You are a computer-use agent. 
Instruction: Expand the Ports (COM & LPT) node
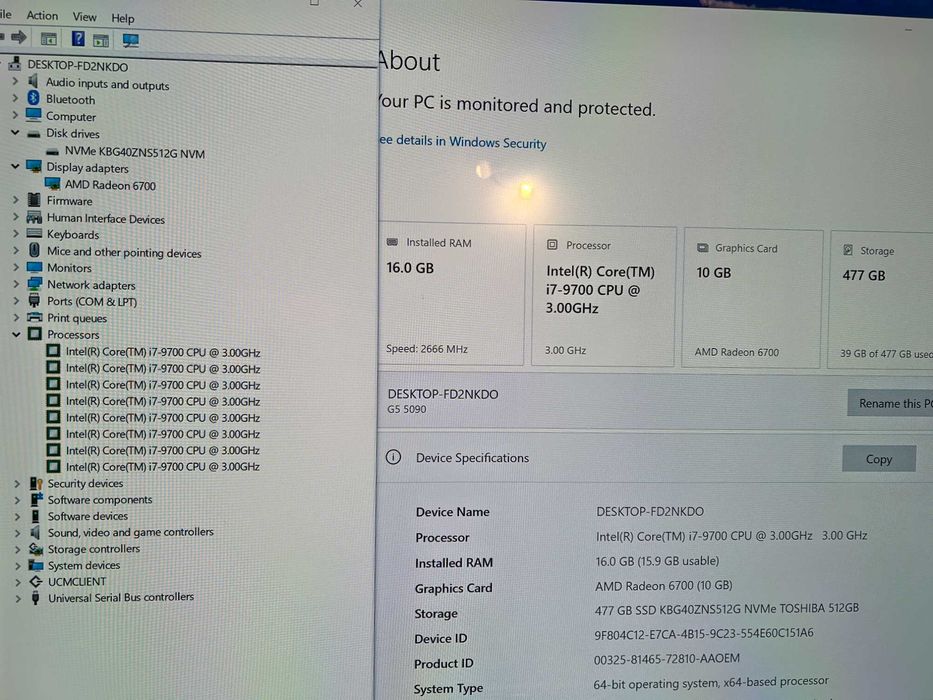click(16, 301)
